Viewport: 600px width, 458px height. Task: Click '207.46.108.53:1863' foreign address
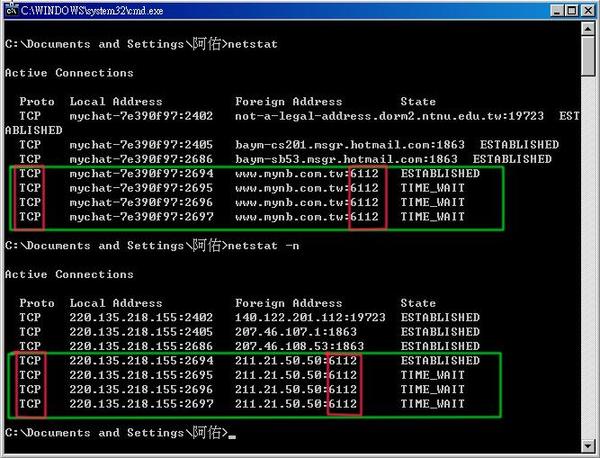(x=300, y=346)
